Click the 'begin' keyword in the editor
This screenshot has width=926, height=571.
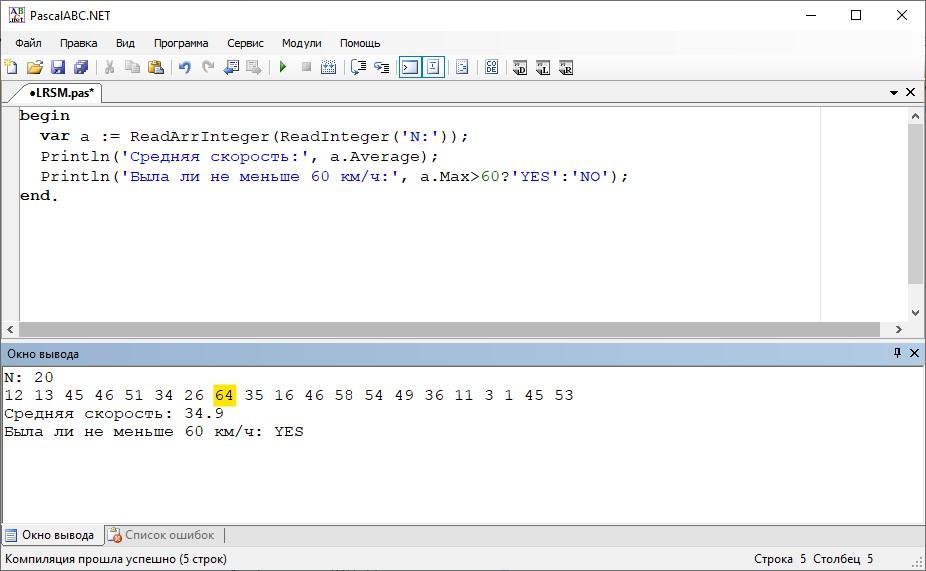(x=45, y=116)
